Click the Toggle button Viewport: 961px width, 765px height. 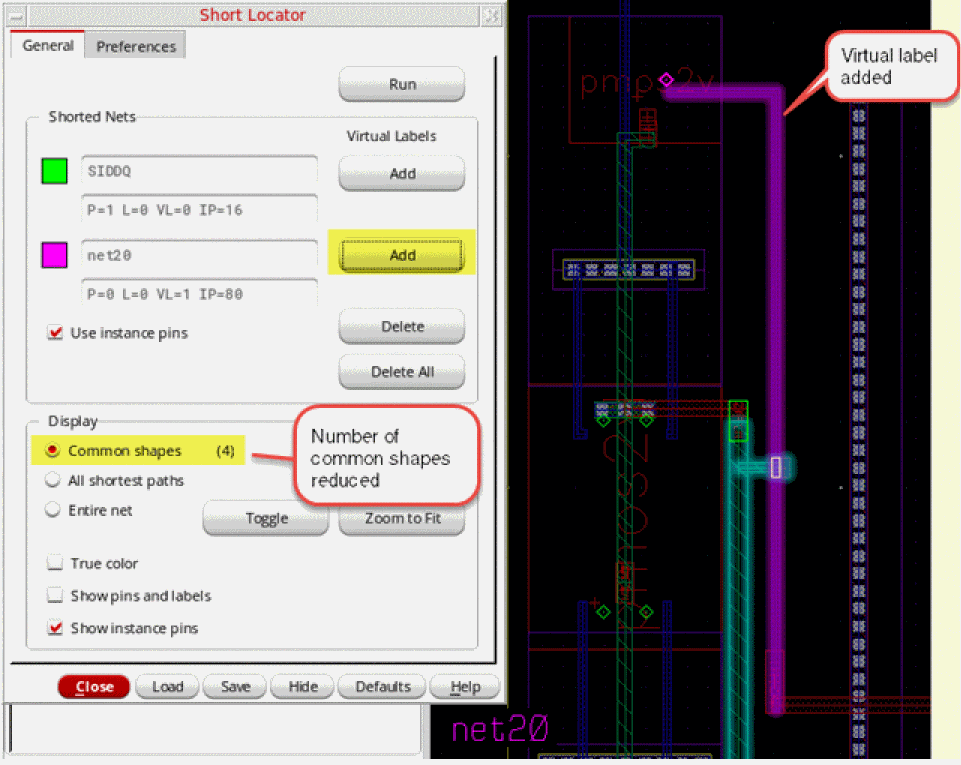[266, 519]
